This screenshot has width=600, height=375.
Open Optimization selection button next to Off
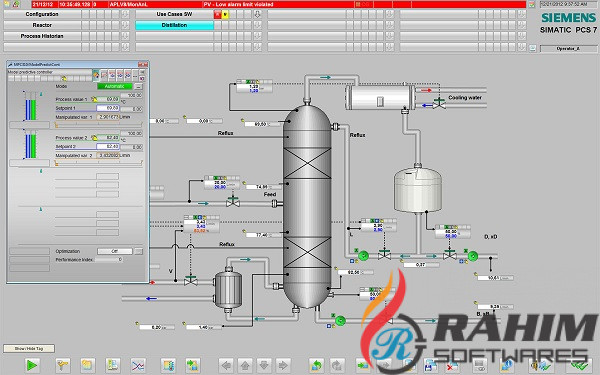click(x=139, y=251)
